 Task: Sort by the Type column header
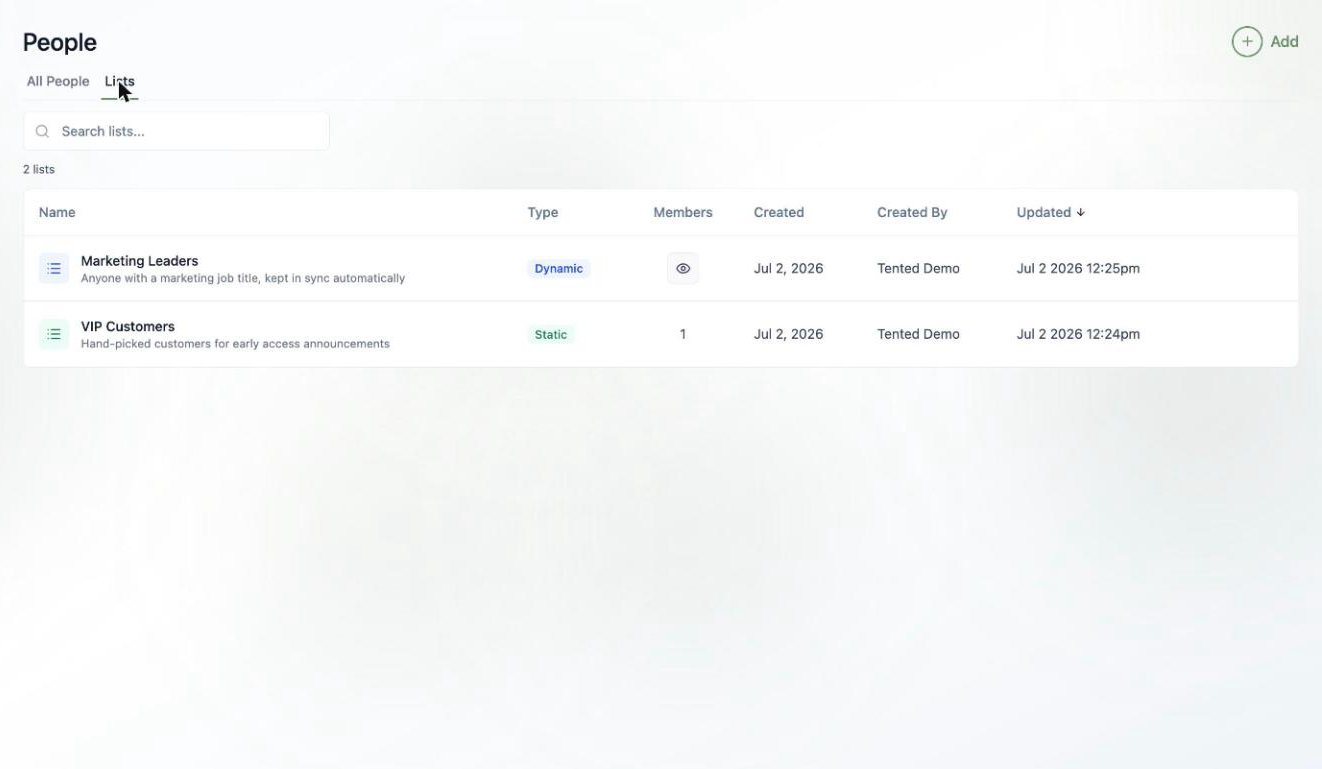543,212
